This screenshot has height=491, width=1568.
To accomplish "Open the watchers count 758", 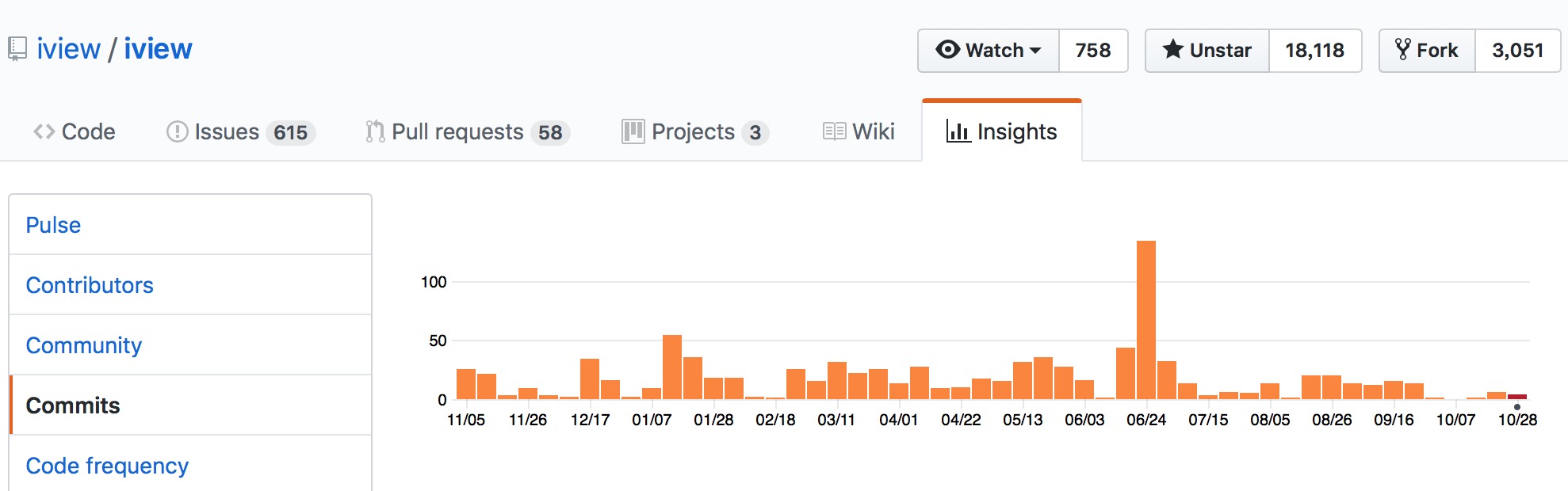I will [x=1093, y=51].
